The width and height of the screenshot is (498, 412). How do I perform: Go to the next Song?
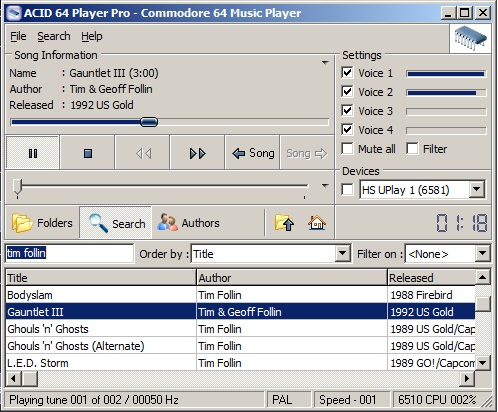[307, 153]
